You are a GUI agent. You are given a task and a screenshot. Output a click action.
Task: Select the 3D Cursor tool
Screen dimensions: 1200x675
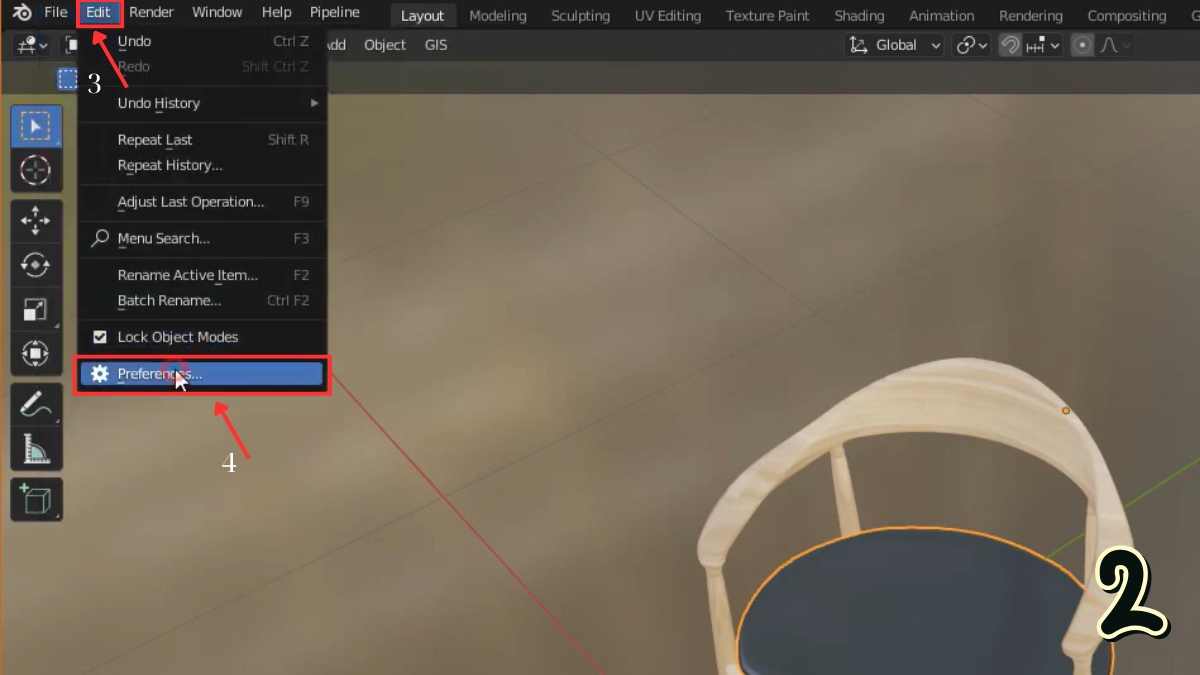point(36,170)
